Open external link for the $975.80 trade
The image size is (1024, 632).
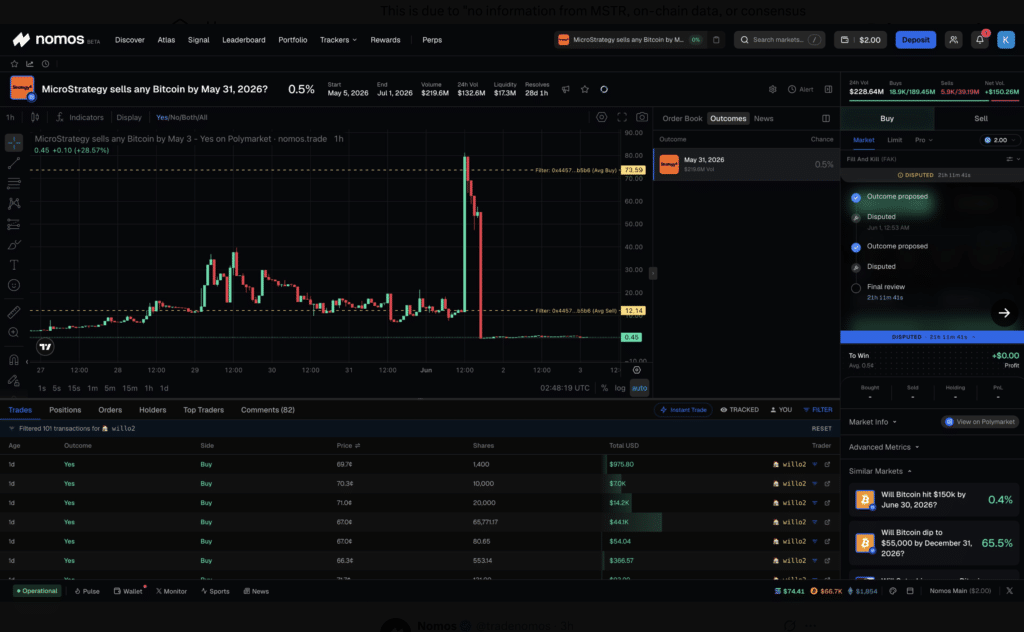[x=827, y=464]
